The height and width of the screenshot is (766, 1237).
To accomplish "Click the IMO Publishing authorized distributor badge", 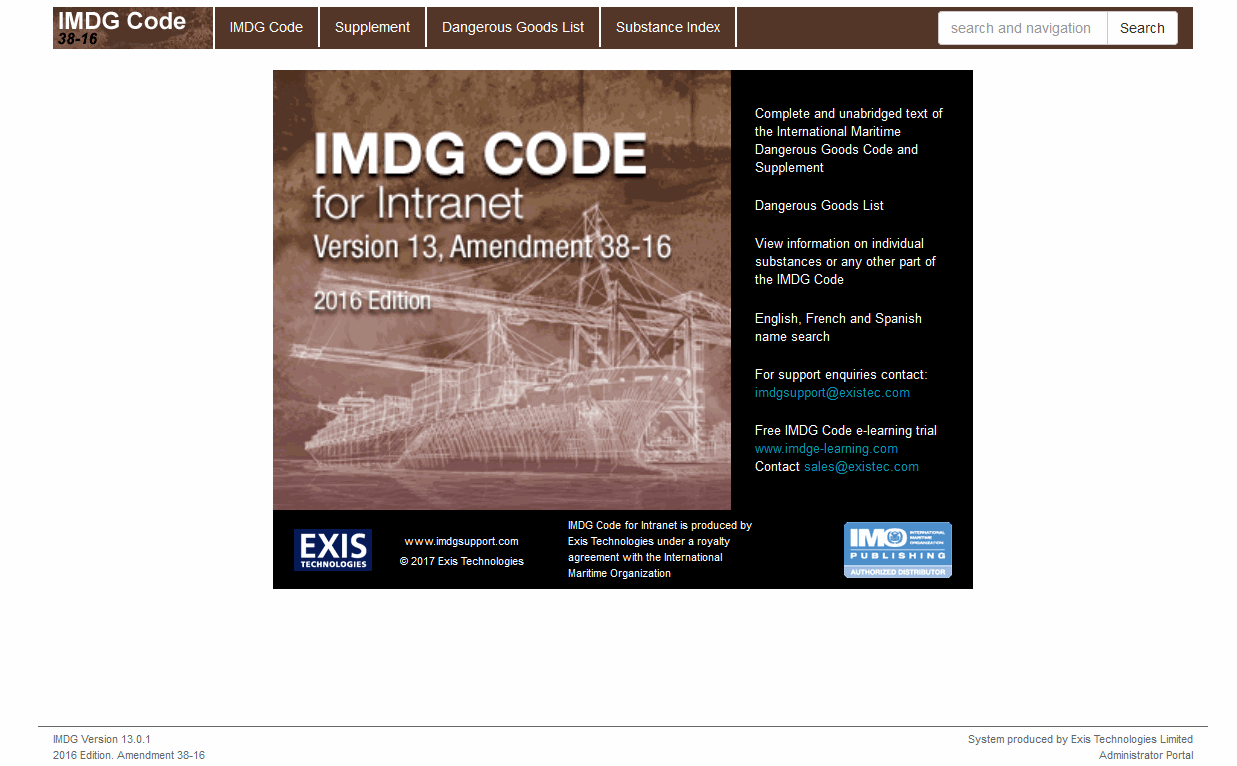I will point(897,550).
